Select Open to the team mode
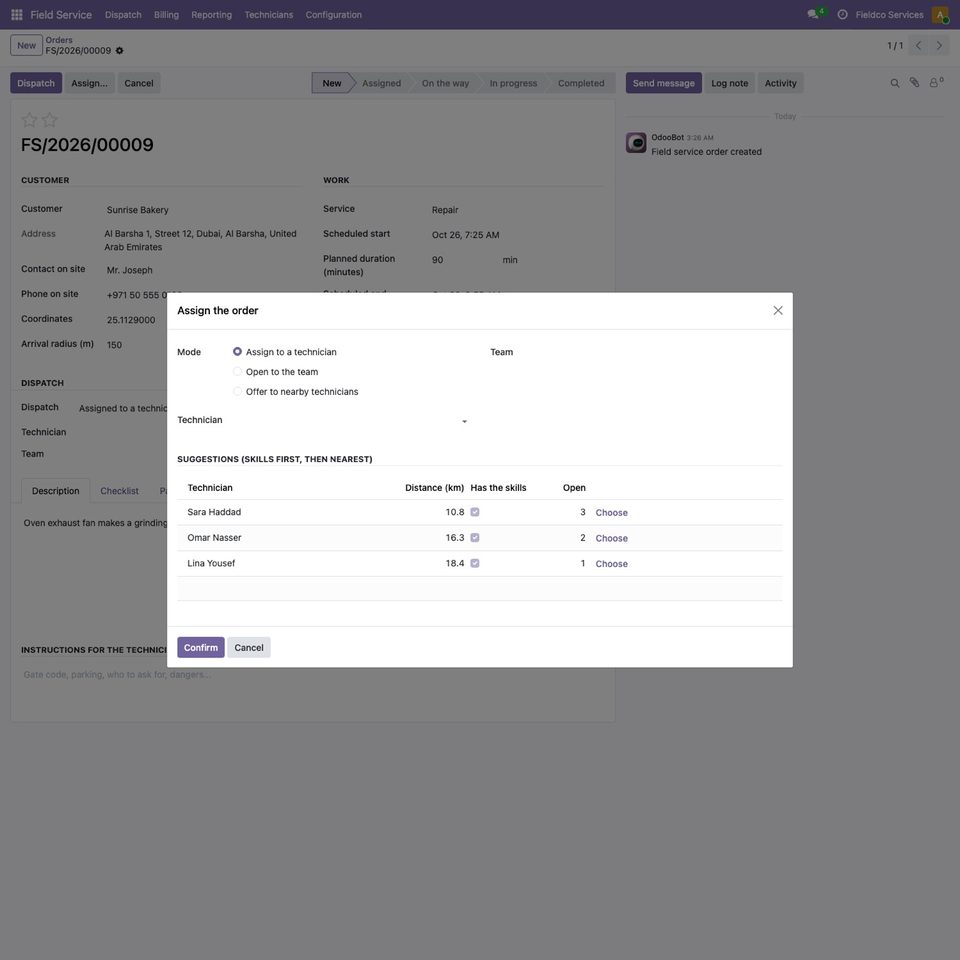 pos(238,372)
